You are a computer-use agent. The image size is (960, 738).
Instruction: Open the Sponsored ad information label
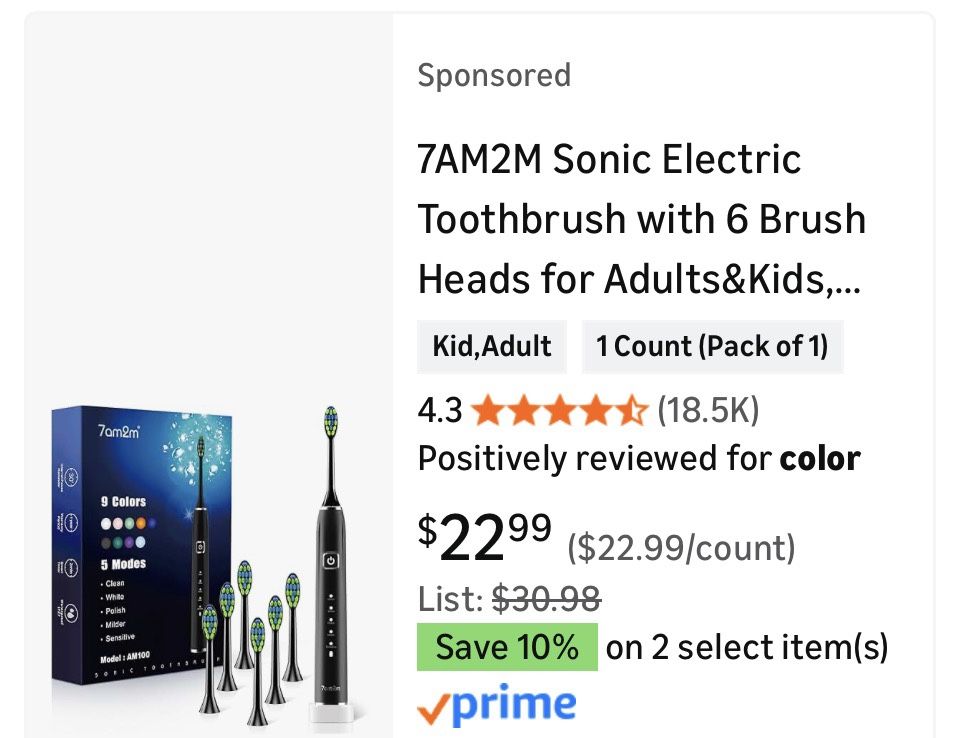[494, 75]
